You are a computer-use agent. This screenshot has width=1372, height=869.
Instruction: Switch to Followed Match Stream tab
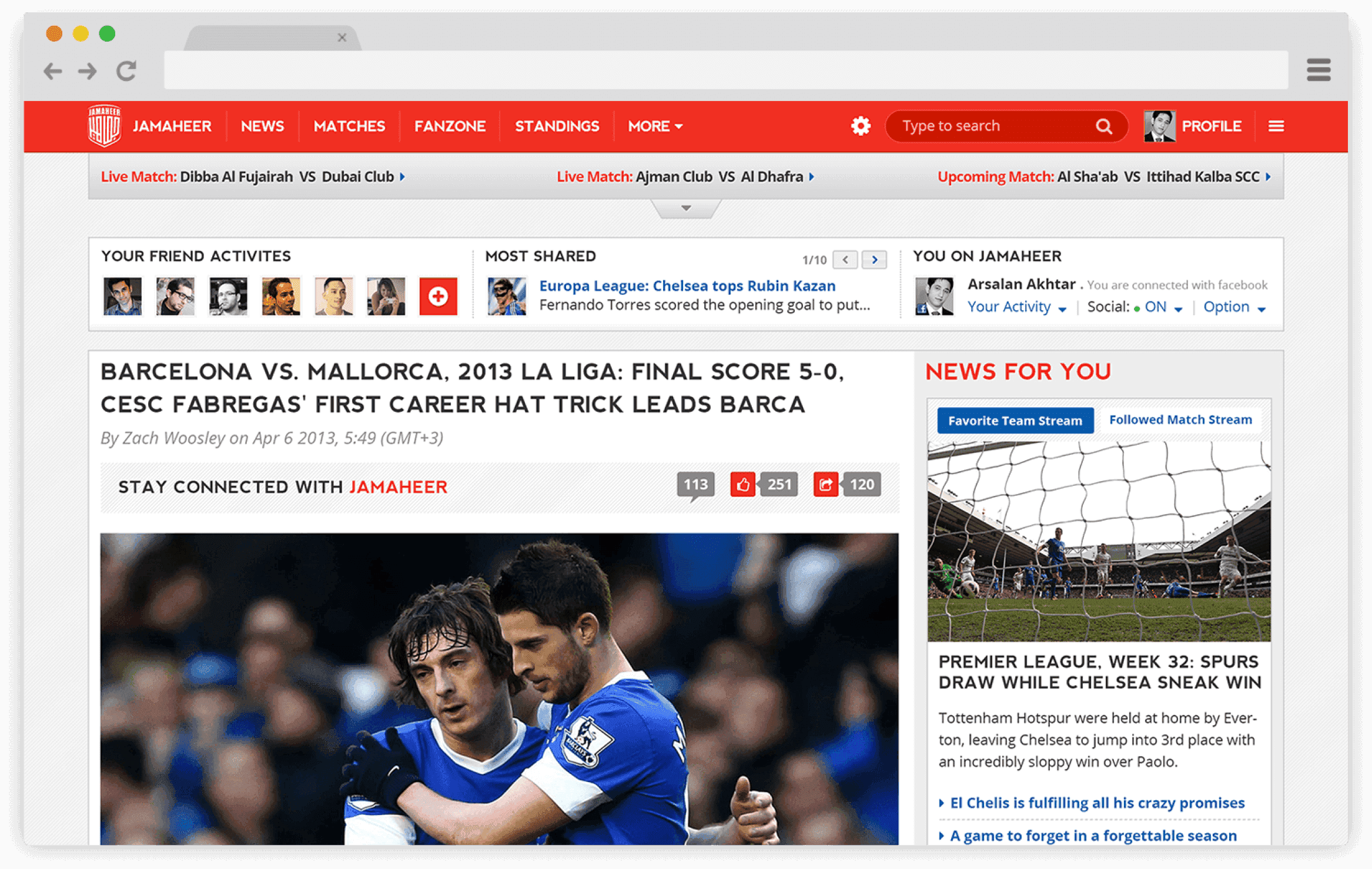1180,420
